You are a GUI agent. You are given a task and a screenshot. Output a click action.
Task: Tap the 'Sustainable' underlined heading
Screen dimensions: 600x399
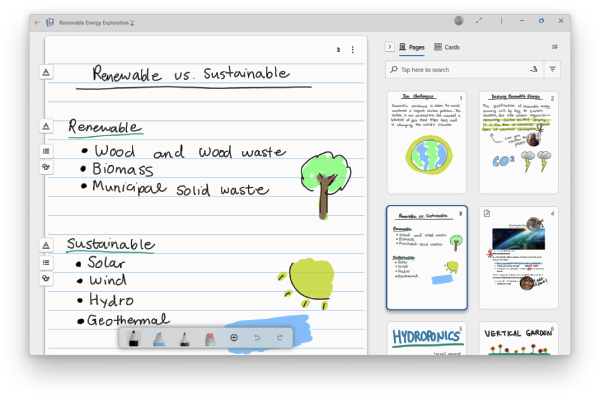click(x=111, y=245)
